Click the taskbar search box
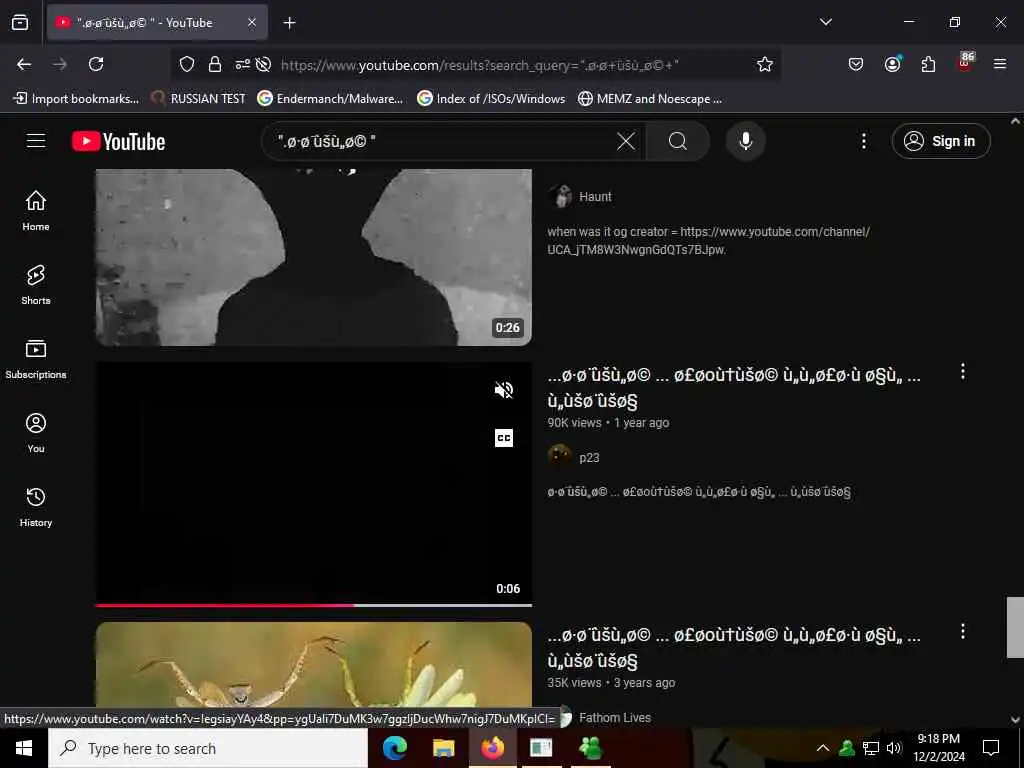The height and width of the screenshot is (768, 1024). [x=208, y=748]
